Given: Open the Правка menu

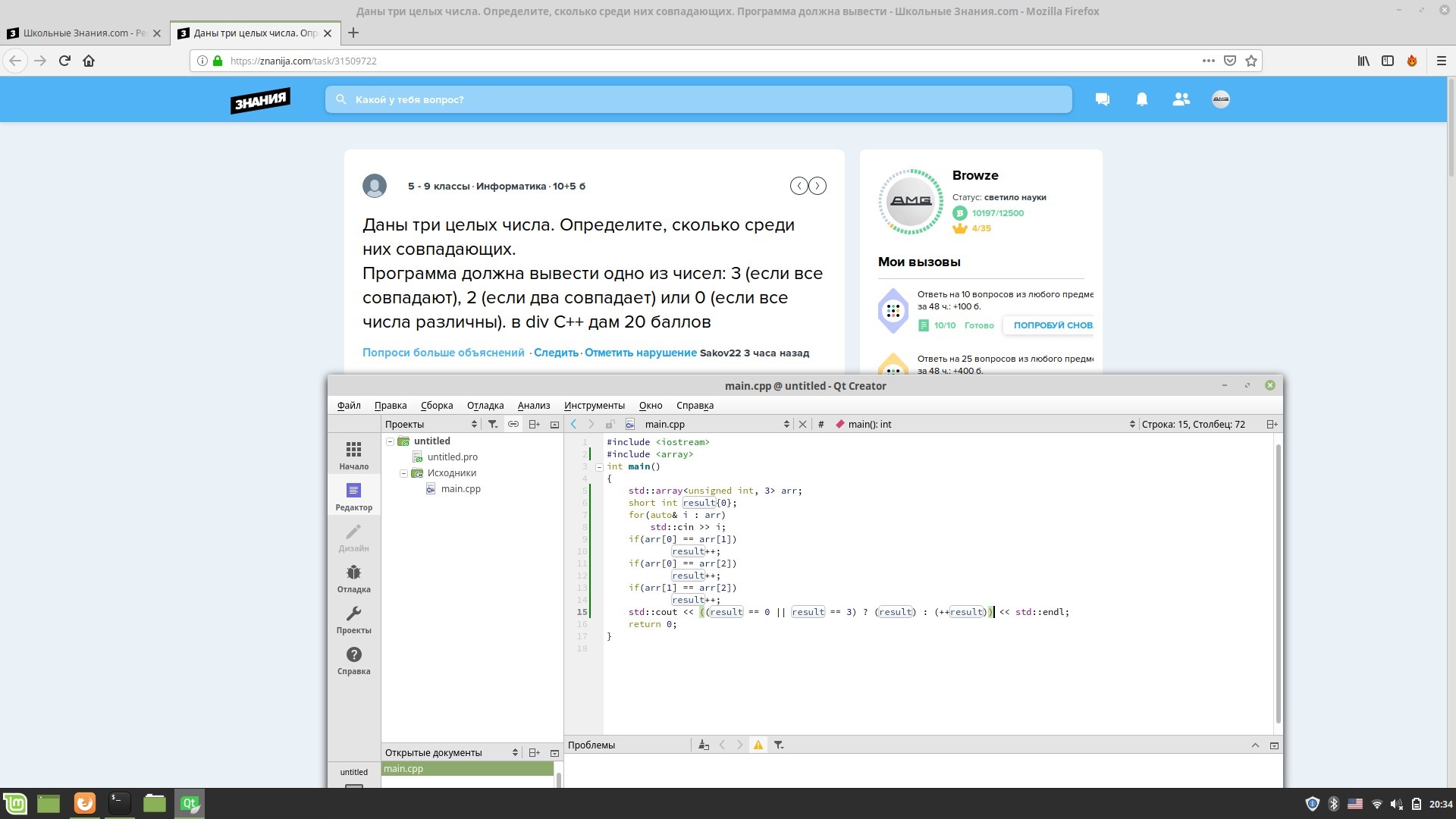Looking at the screenshot, I should pos(391,406).
